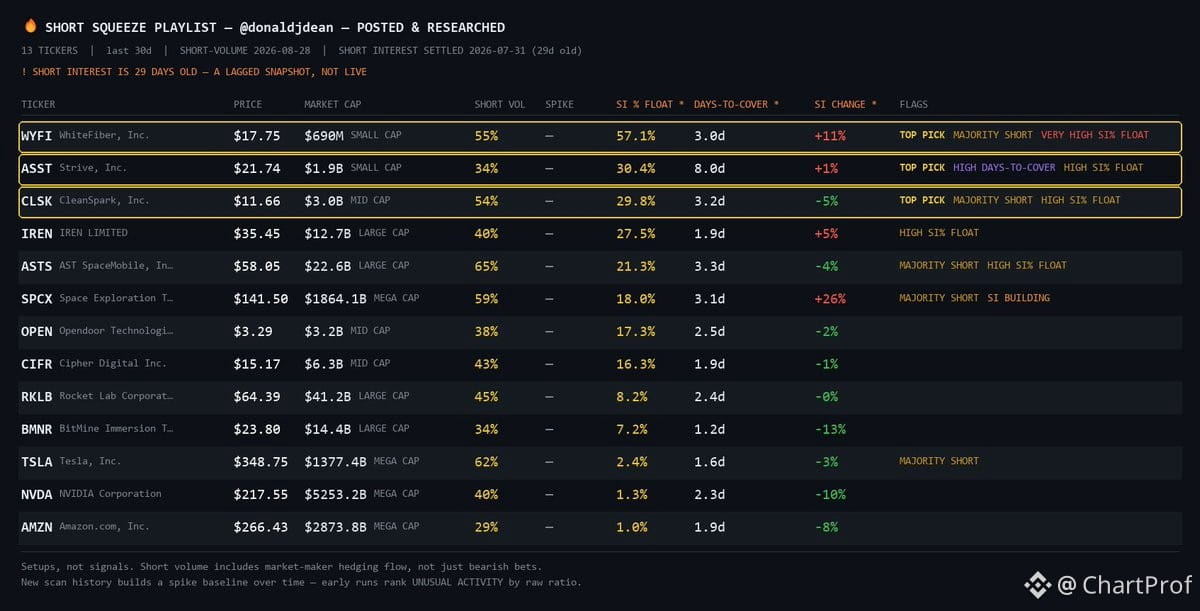The image size is (1200, 611).
Task: Open the TSLA Tesla, Inc. row
Action: (x=600, y=461)
